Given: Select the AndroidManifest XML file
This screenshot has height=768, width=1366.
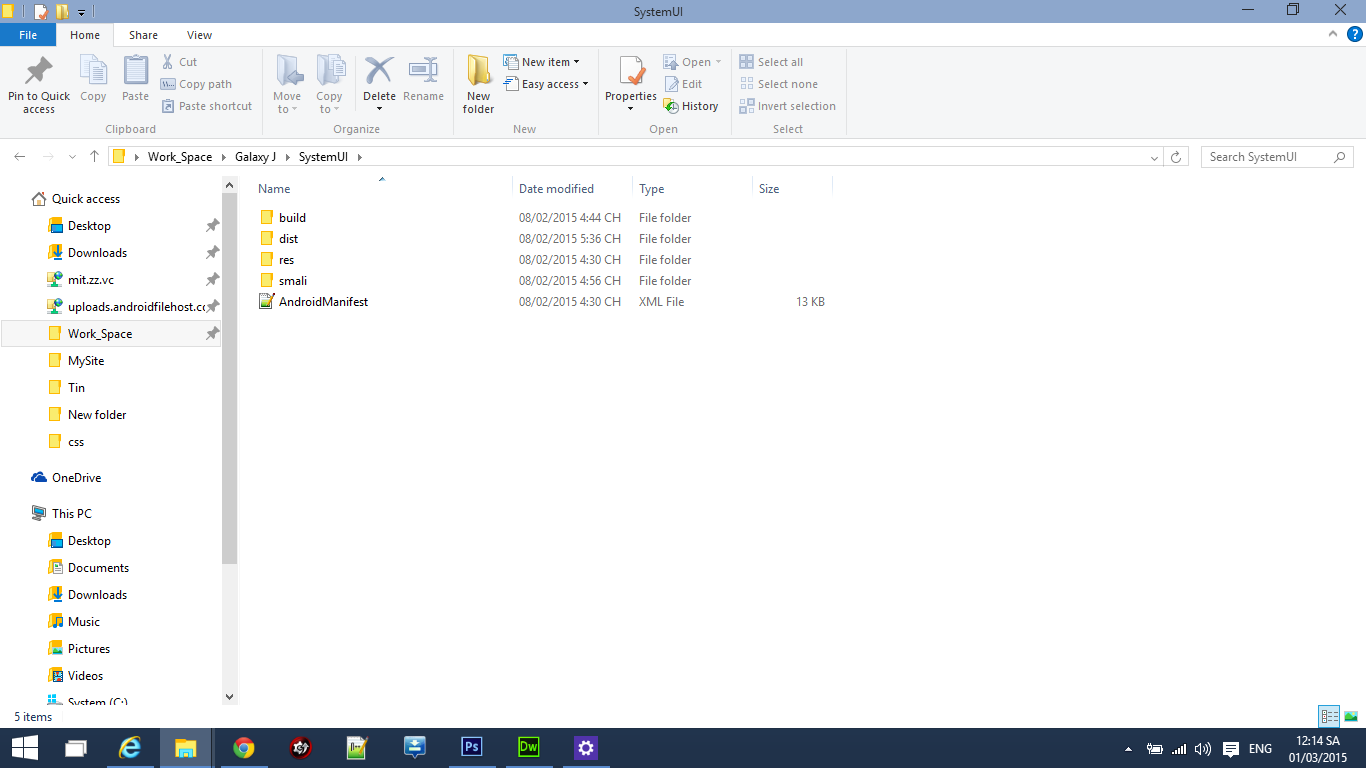Looking at the screenshot, I should click(323, 301).
